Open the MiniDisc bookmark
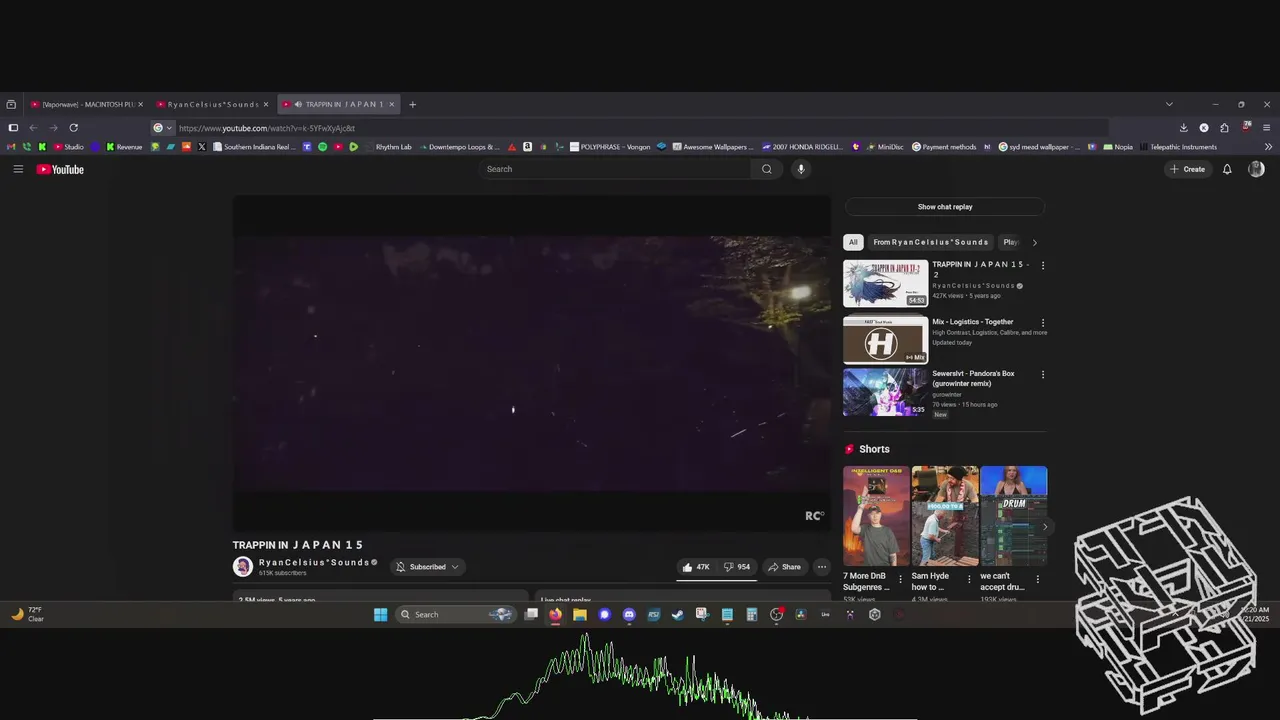This screenshot has width=1280, height=720. (x=884, y=147)
